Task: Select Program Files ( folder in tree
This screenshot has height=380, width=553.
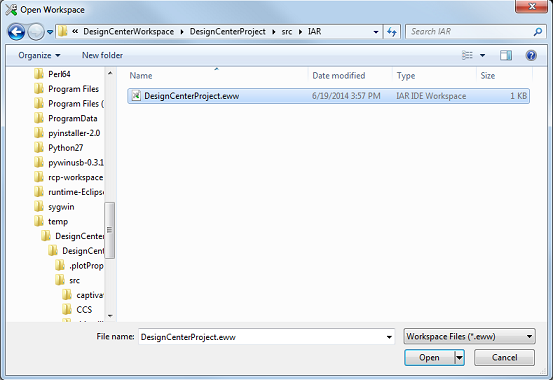Action: [76, 104]
